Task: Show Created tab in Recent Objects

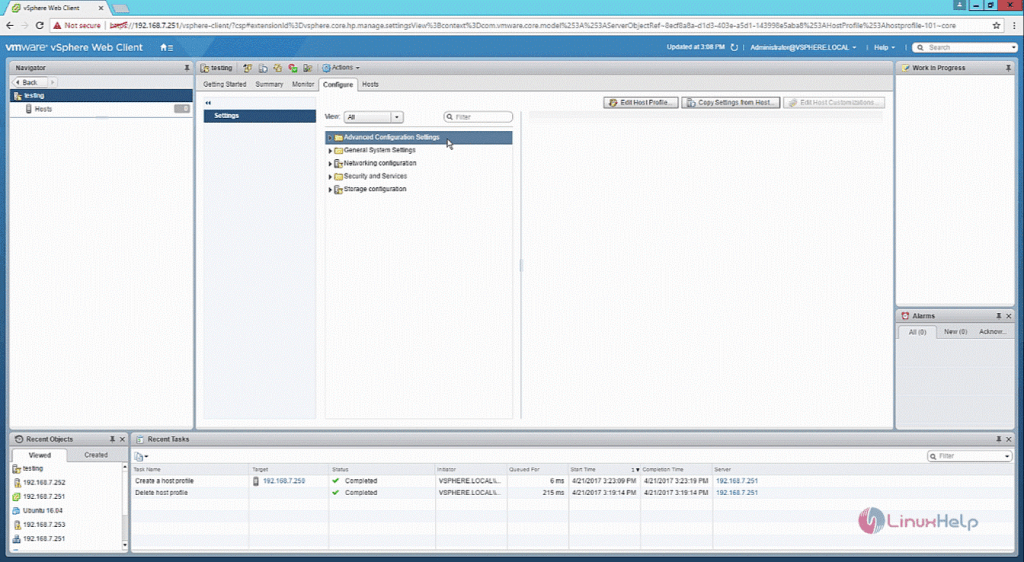Action: [x=96, y=455]
